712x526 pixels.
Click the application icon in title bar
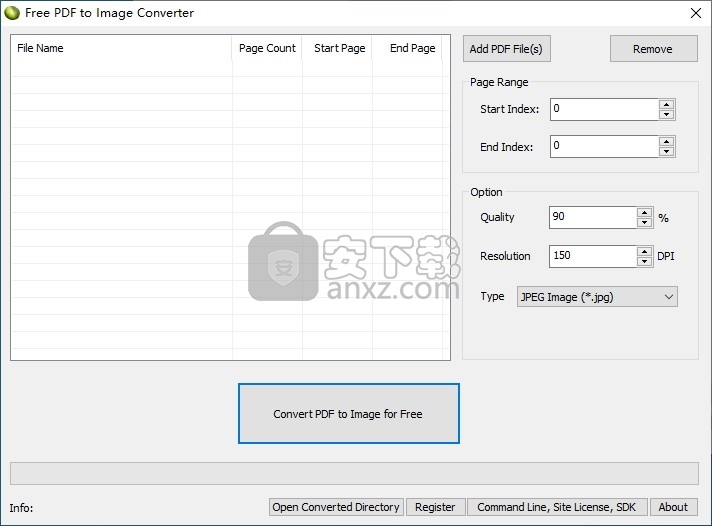pyautogui.click(x=12, y=13)
